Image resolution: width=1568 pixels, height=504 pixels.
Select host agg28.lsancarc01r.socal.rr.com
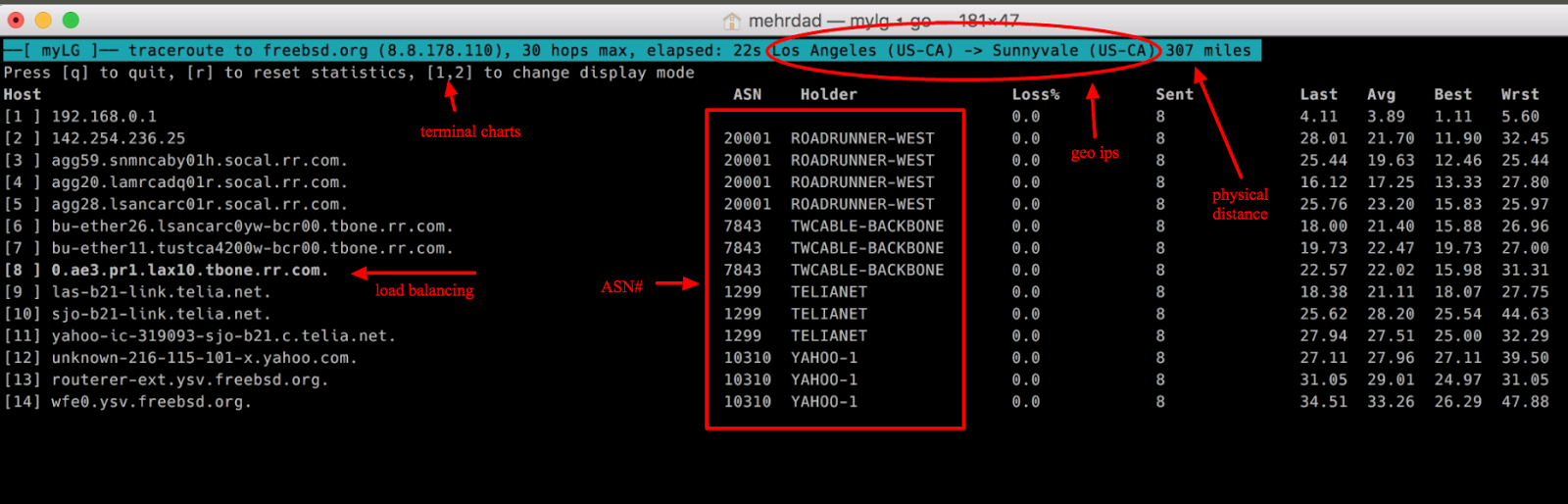pos(199,204)
